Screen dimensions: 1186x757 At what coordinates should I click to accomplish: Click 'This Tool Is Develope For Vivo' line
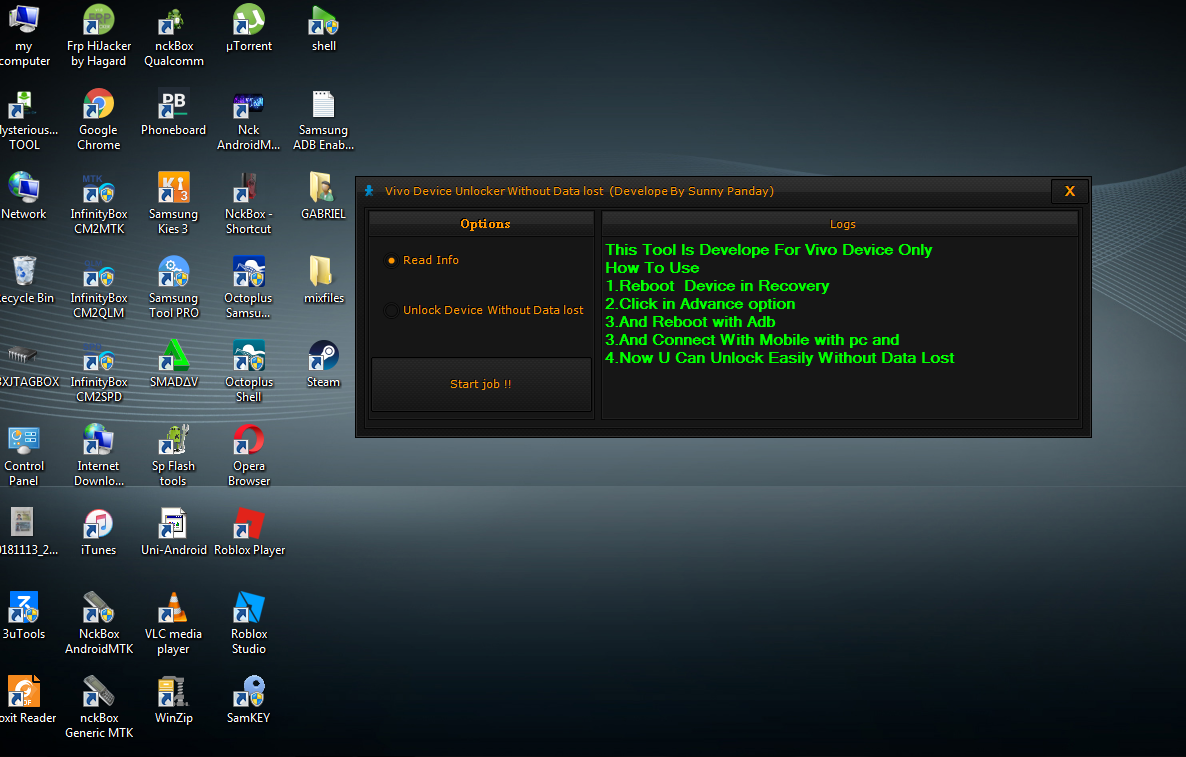pos(768,250)
